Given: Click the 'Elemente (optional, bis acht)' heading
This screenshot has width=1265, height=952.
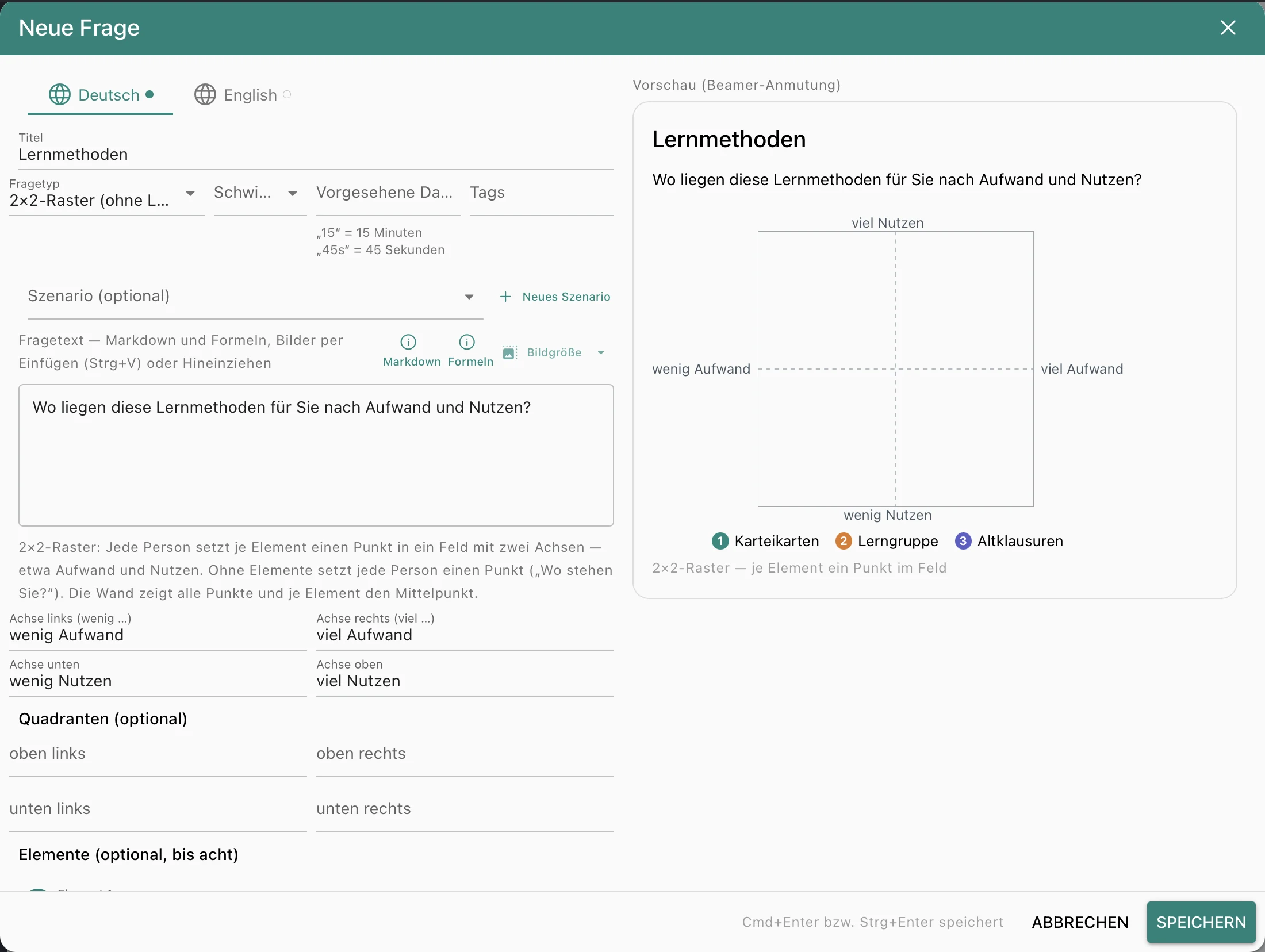Looking at the screenshot, I should (x=129, y=855).
